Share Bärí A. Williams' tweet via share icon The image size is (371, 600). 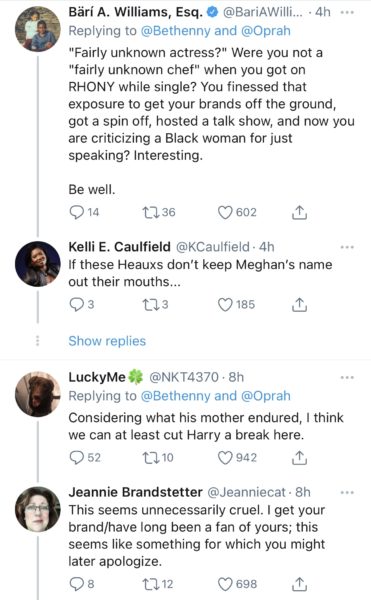point(299,212)
